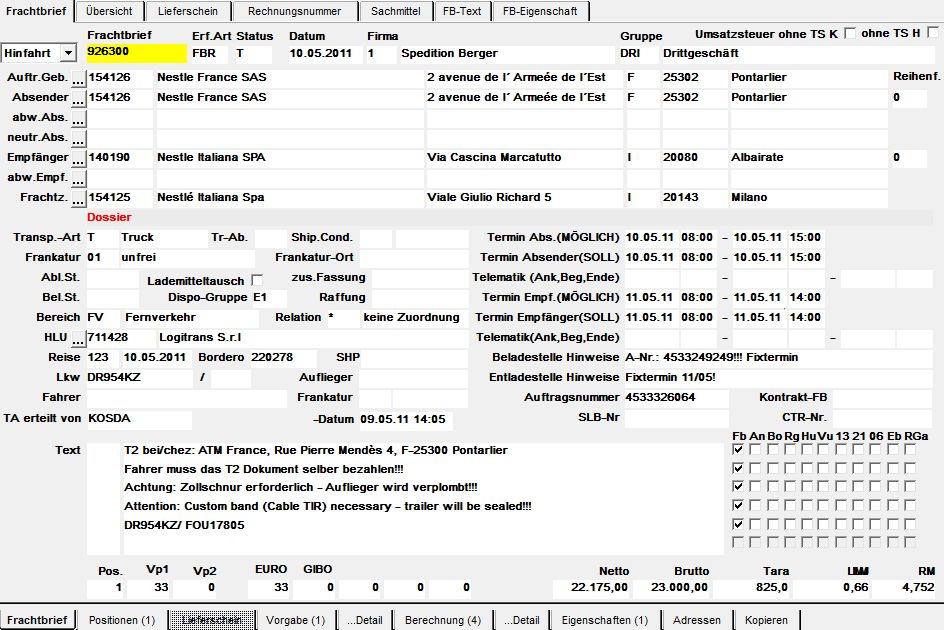Open lookup button next to Empfänger
944x630 pixels.
click(x=78, y=159)
